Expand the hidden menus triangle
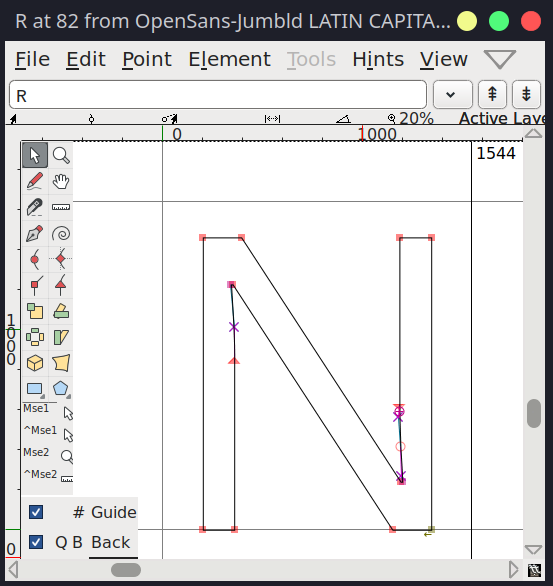 point(500,59)
